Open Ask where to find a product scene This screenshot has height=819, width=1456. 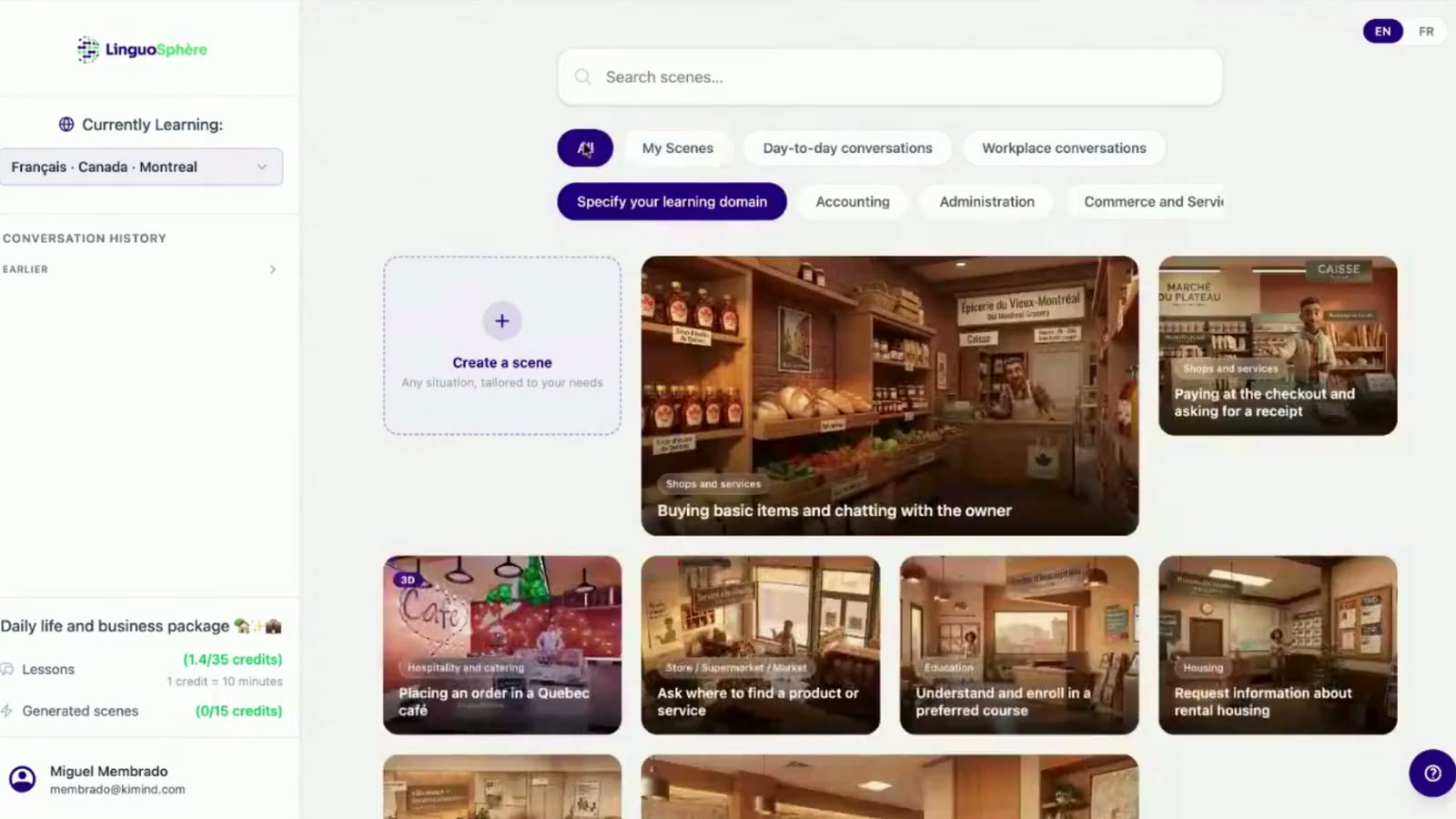[761, 645]
